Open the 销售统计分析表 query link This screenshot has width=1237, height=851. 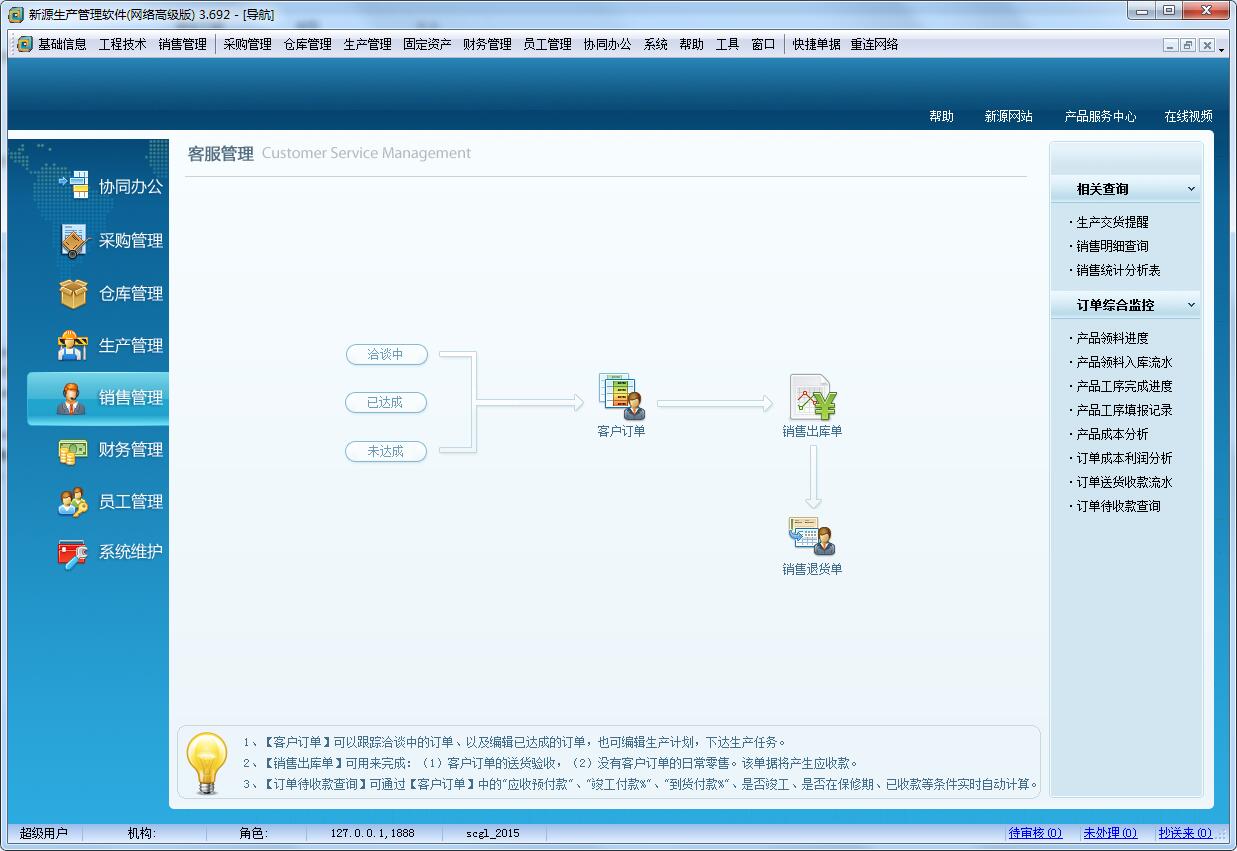click(1118, 270)
